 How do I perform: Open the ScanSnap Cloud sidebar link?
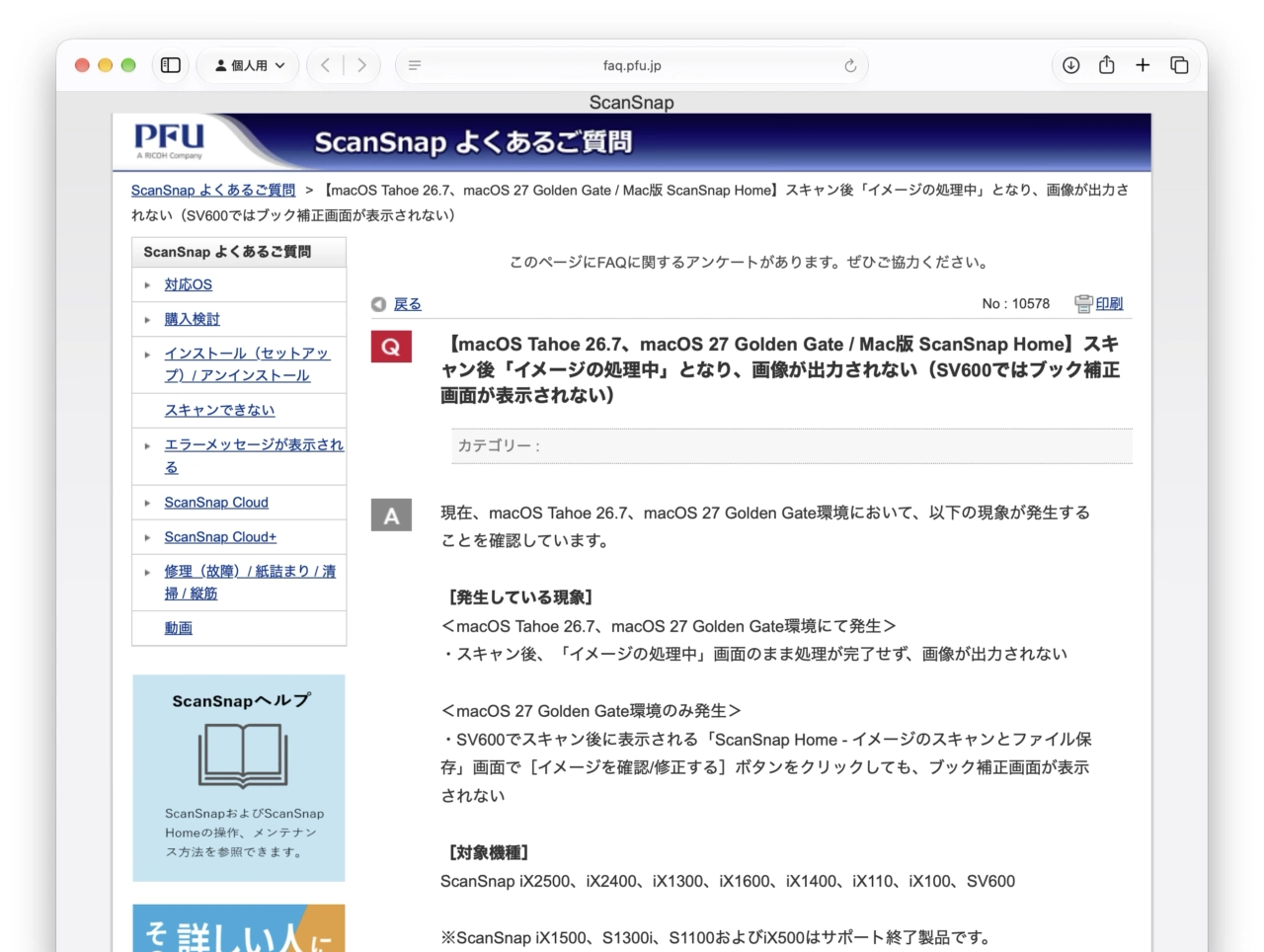tap(216, 503)
